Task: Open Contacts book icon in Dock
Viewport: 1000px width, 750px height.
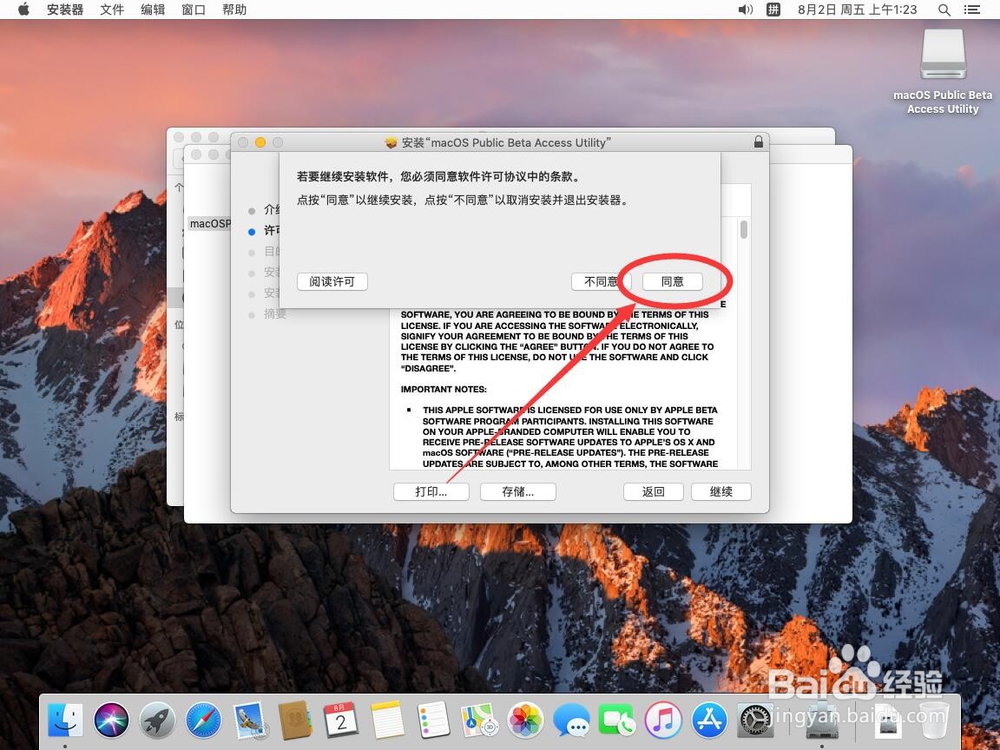Action: coord(295,721)
